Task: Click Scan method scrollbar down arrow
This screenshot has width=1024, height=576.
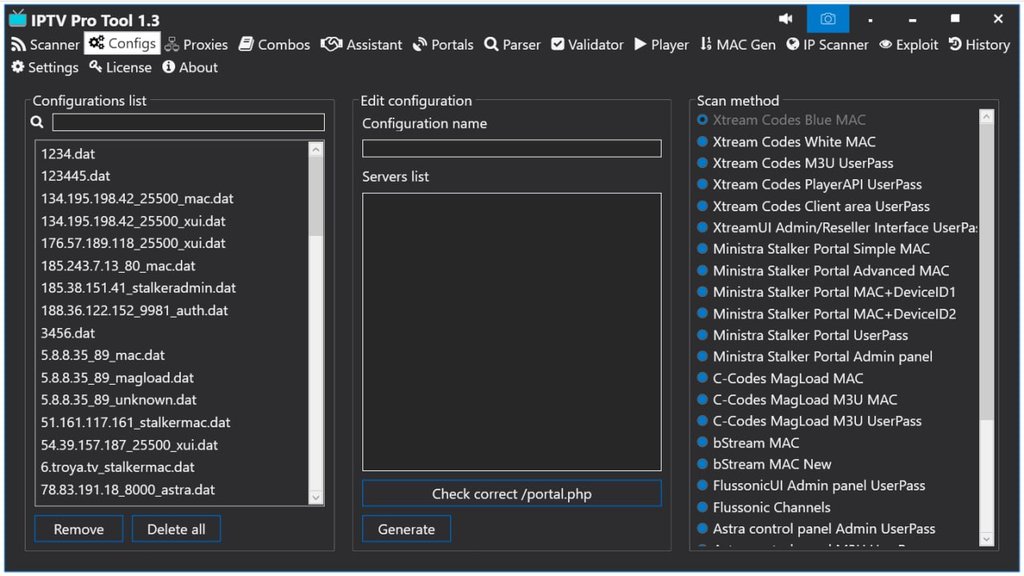Action: pyautogui.click(x=986, y=539)
